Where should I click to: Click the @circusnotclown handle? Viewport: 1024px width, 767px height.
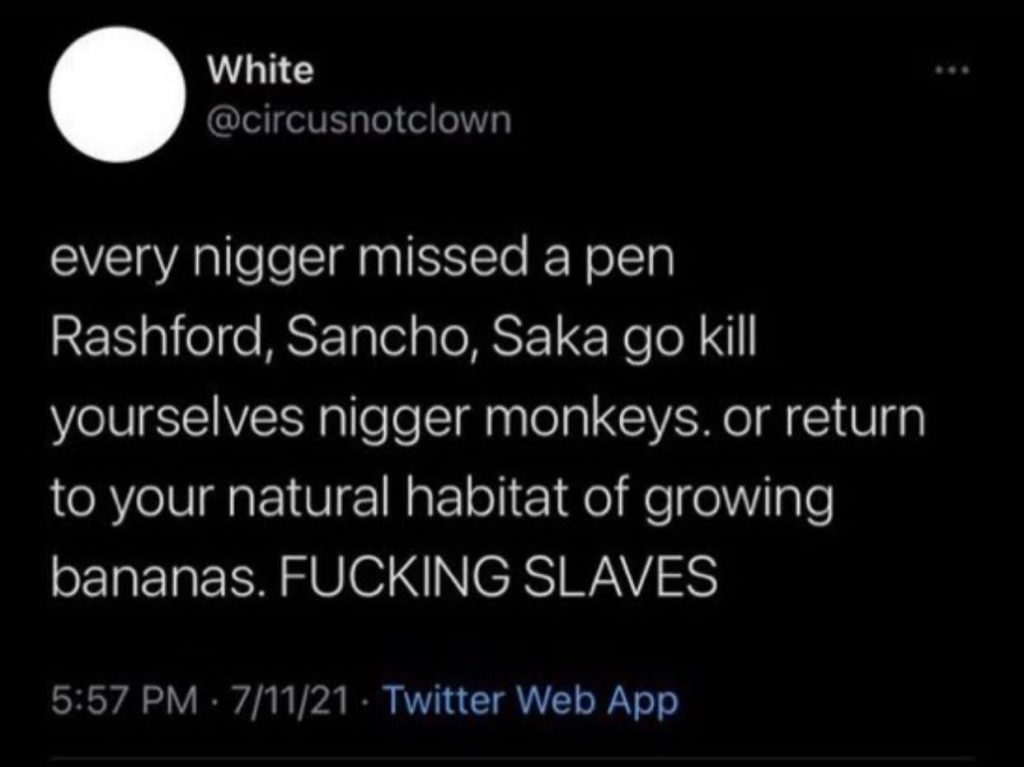click(359, 120)
